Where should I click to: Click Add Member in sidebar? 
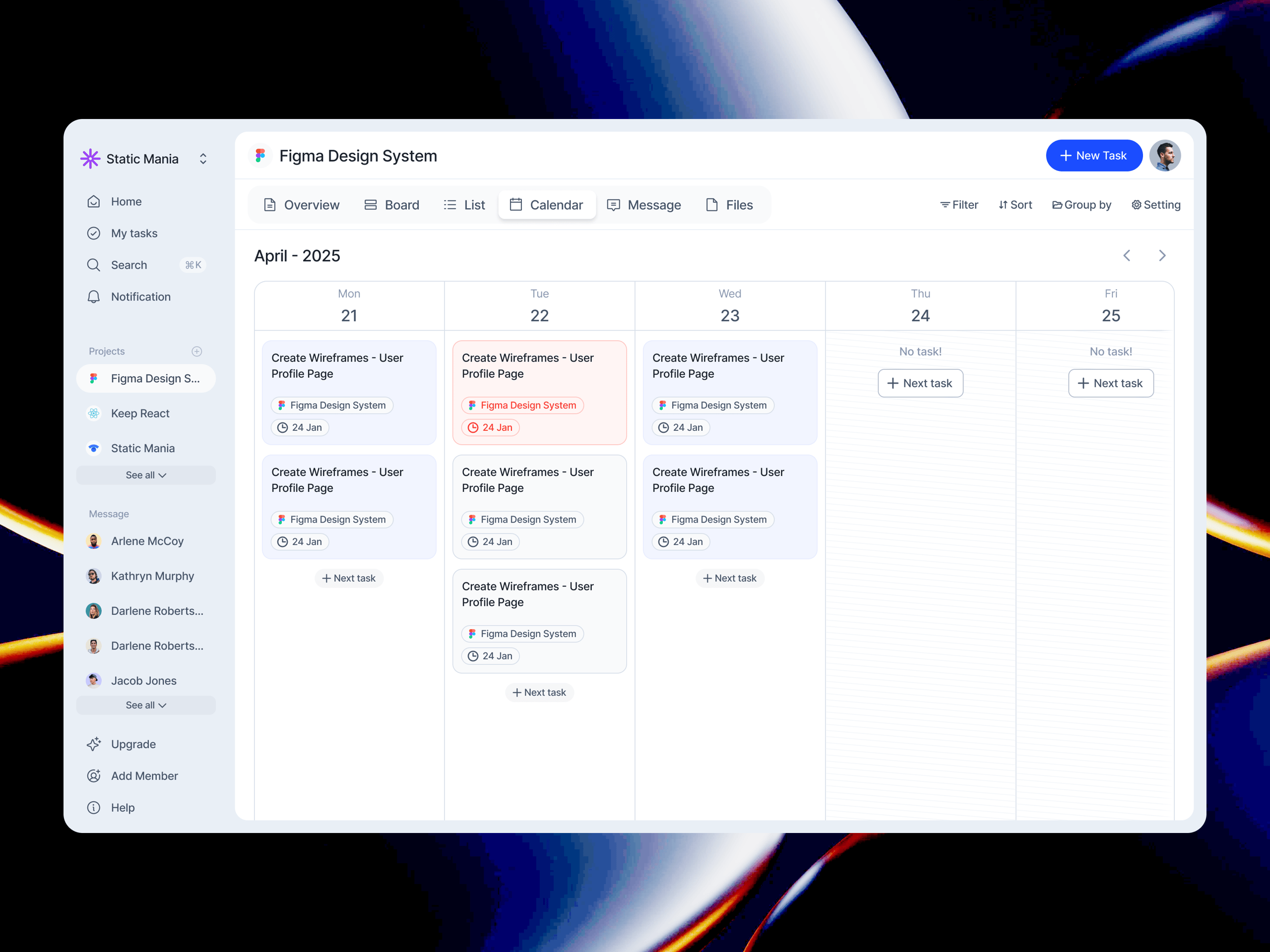(146, 776)
